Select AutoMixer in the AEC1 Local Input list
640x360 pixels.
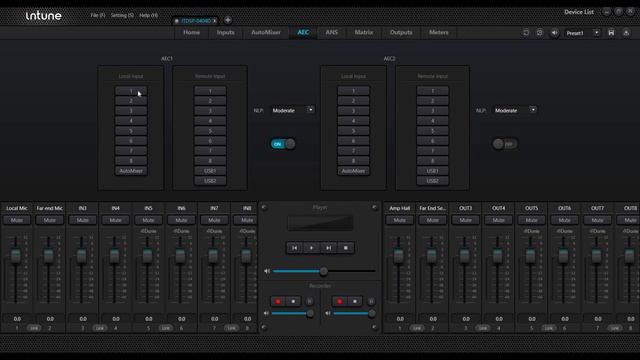tap(131, 171)
